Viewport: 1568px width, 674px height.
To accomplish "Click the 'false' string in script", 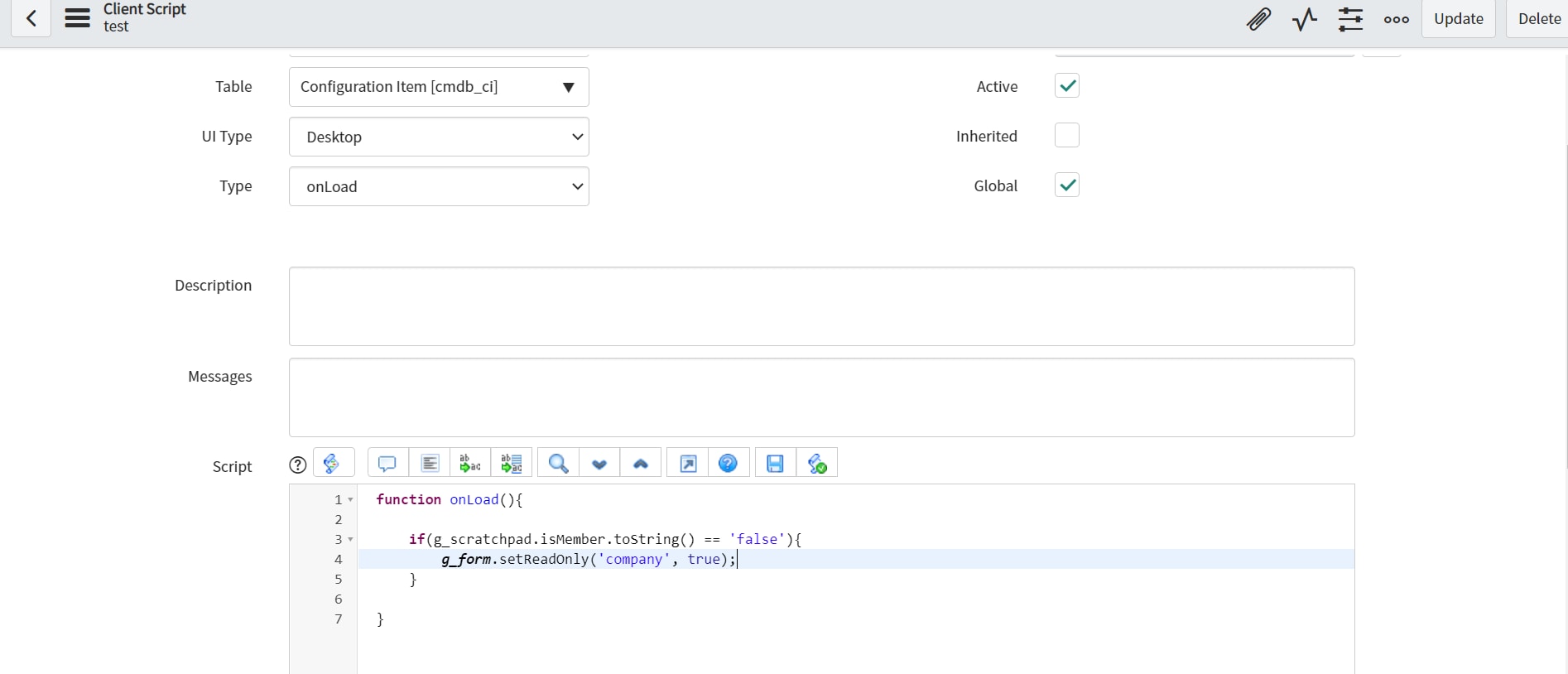I will [758, 539].
